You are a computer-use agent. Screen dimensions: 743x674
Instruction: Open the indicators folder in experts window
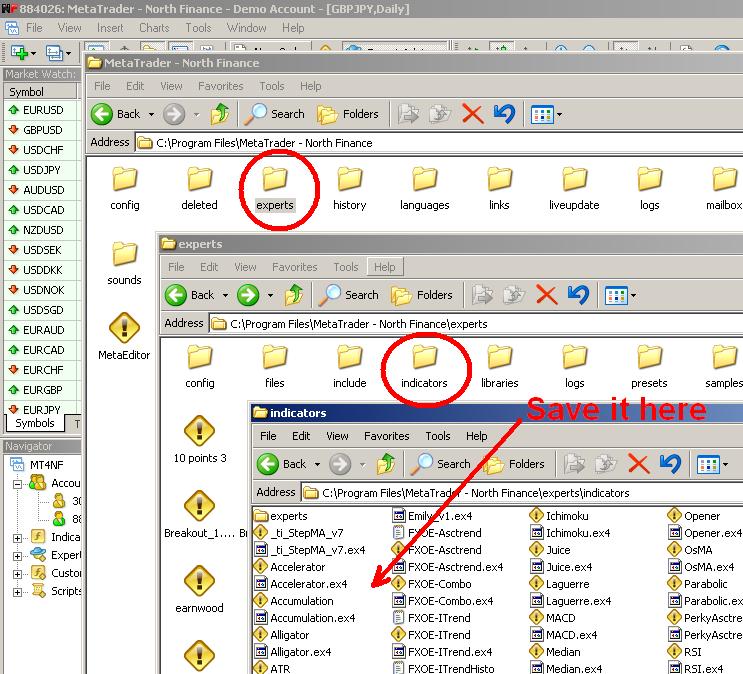coord(425,367)
